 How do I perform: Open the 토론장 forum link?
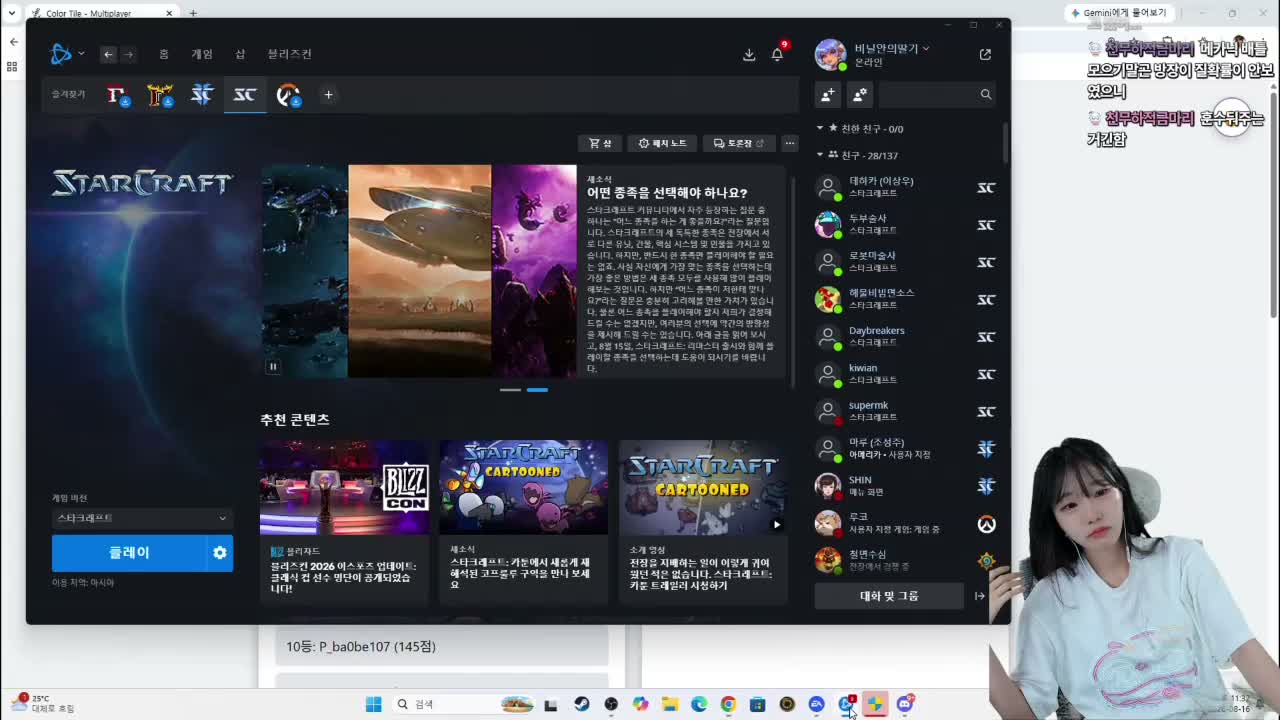[x=739, y=143]
